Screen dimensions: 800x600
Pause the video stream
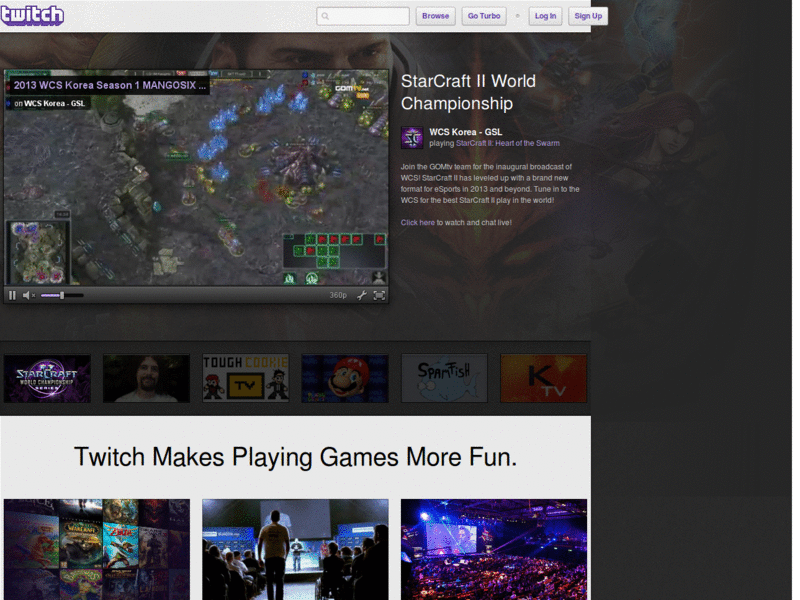[x=12, y=295]
